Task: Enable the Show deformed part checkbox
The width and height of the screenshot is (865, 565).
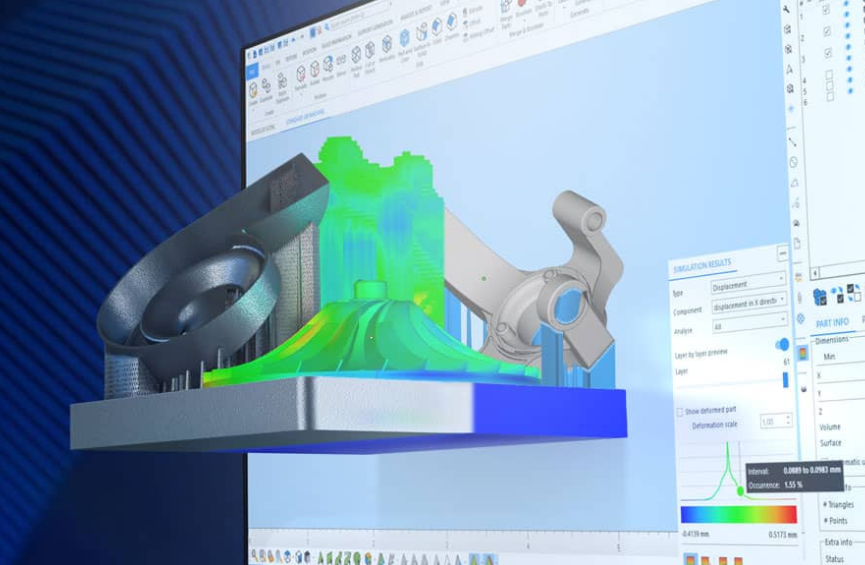Action: pos(681,411)
